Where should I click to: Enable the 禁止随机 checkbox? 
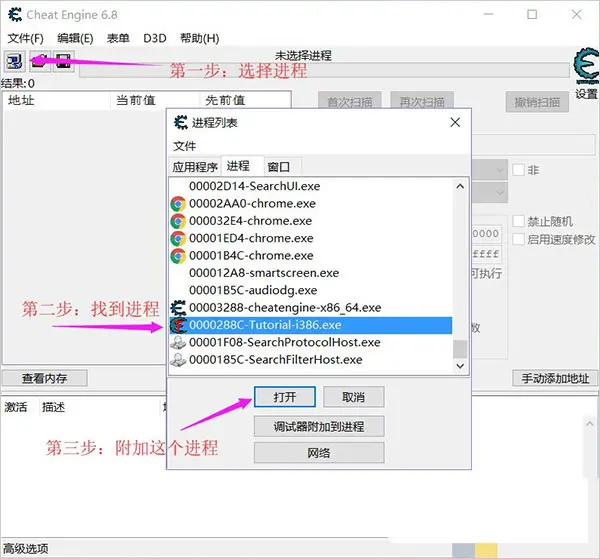pyautogui.click(x=518, y=221)
